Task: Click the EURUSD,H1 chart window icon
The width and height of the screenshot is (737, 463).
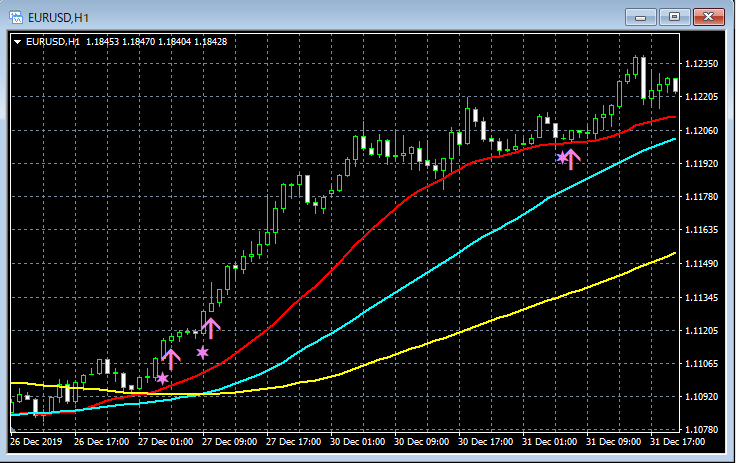Action: click(x=16, y=17)
